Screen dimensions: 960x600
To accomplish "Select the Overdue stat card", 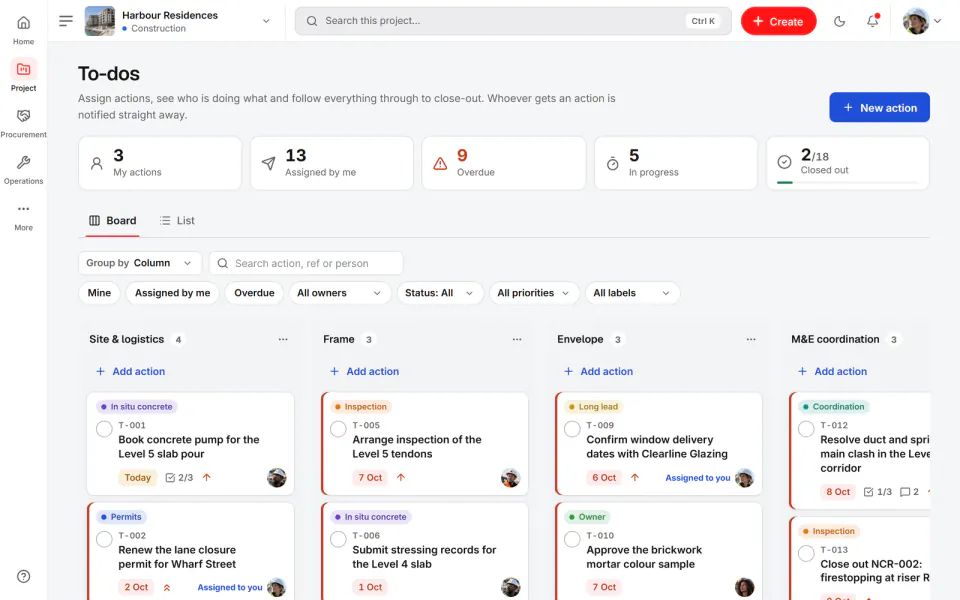I will point(504,163).
